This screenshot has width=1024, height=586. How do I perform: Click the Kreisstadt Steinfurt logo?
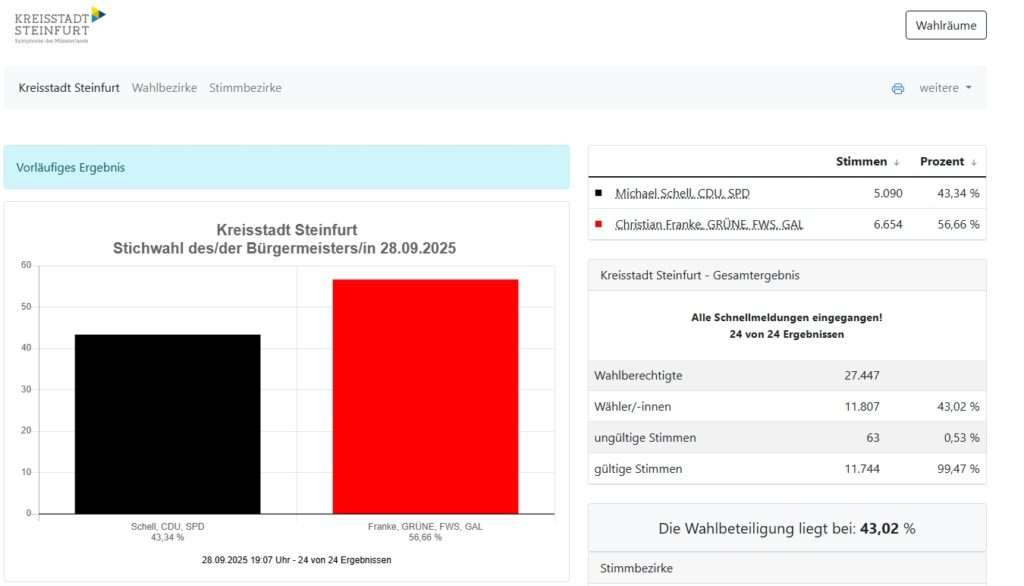[60, 25]
